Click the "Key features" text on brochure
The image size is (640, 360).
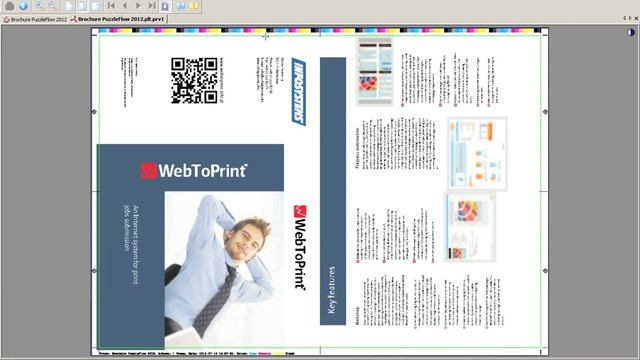point(332,290)
